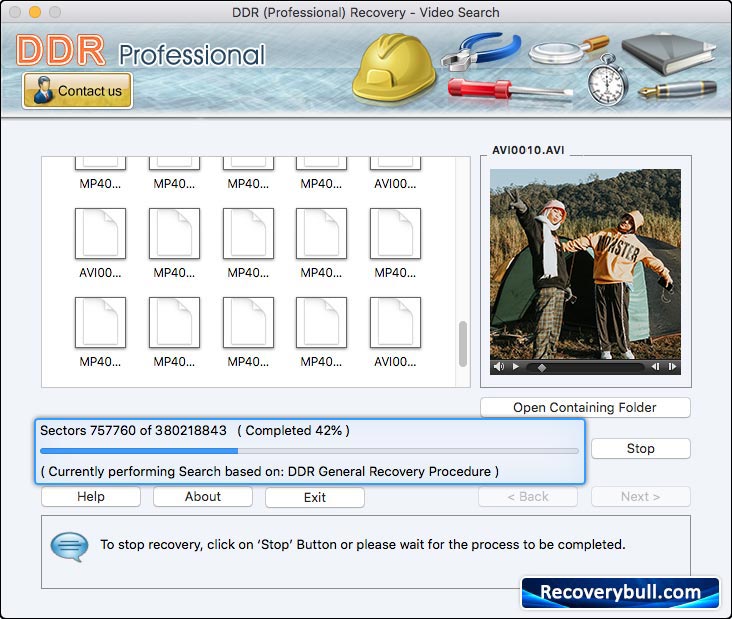Click the 'Completed 42%' text
The height and width of the screenshot is (619, 732).
294,430
